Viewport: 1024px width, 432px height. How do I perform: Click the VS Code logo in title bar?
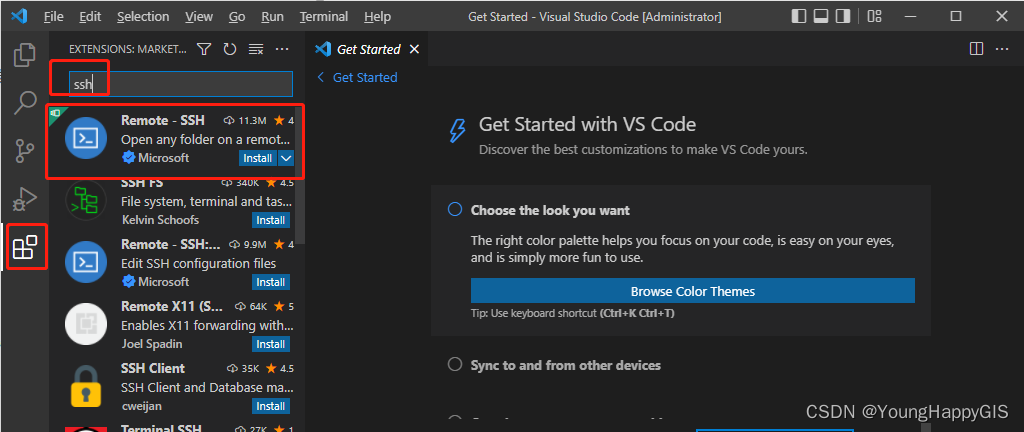click(x=19, y=16)
